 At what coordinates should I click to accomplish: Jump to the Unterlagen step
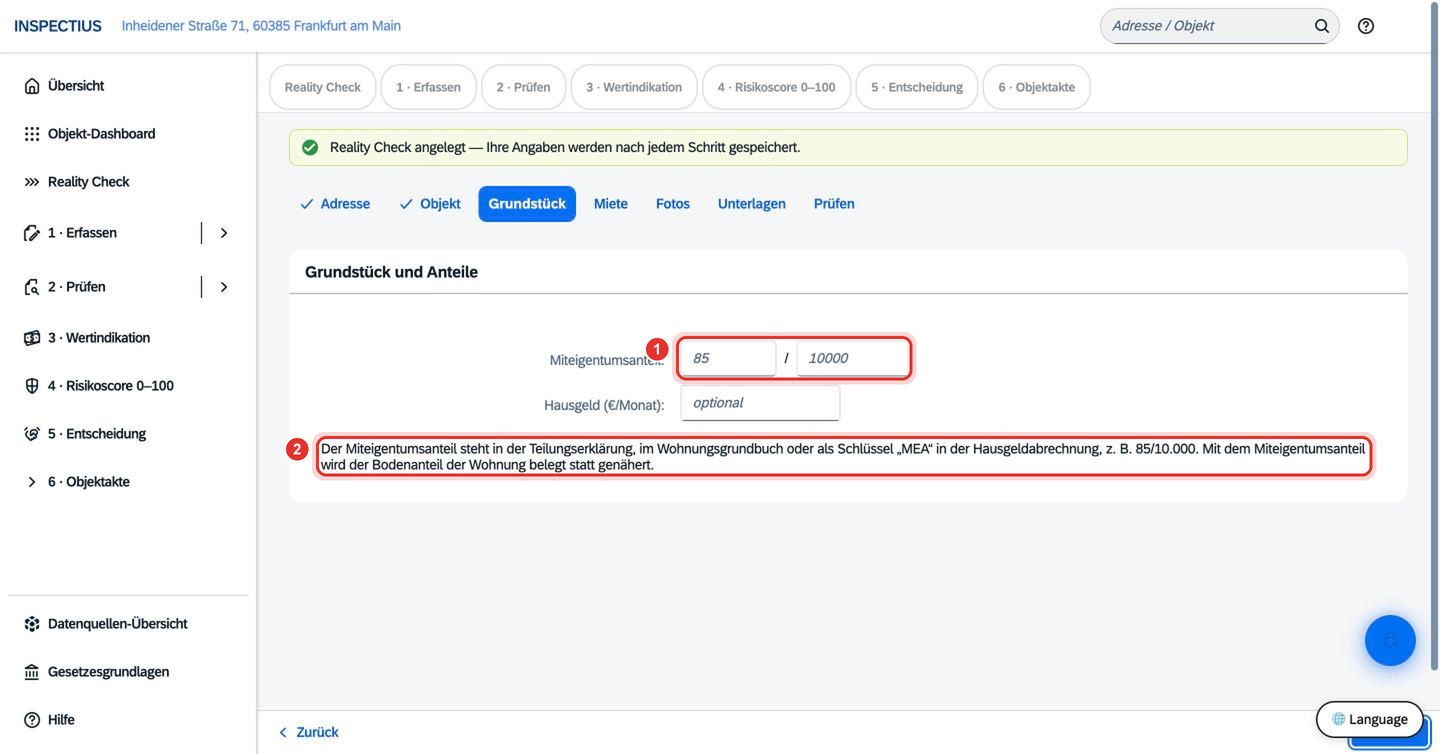click(752, 204)
